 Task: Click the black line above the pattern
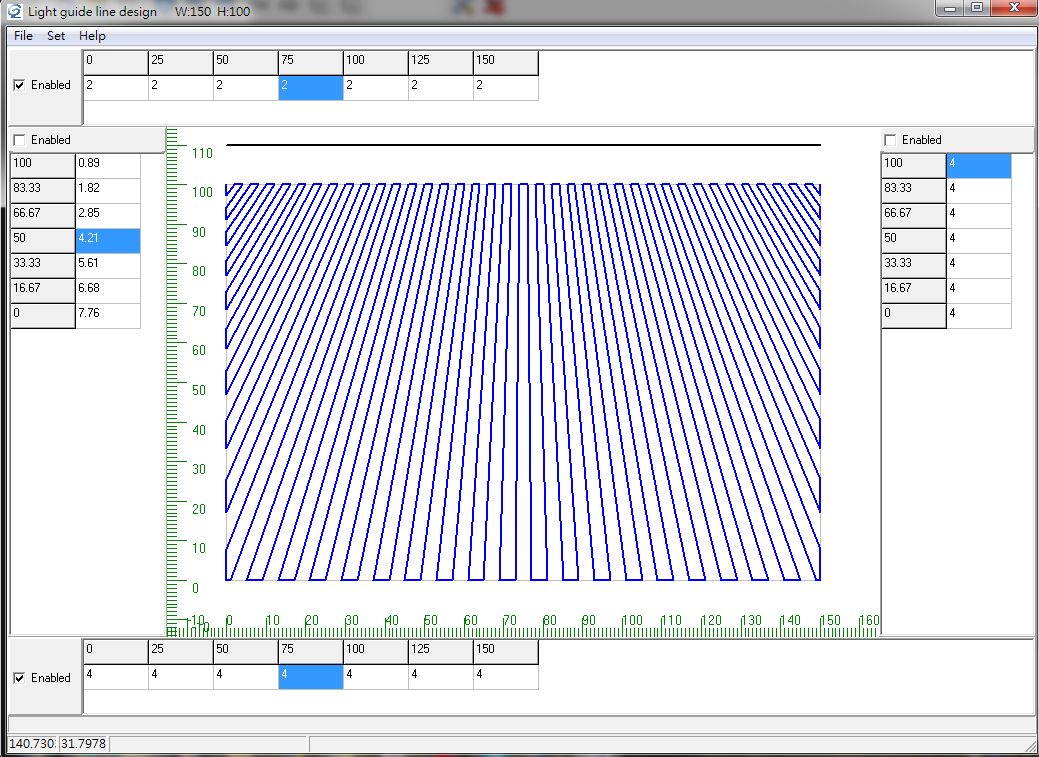pos(523,145)
